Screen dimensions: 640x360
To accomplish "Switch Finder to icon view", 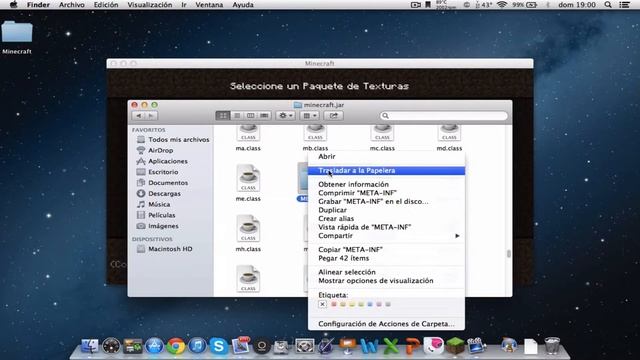I will 223,116.
